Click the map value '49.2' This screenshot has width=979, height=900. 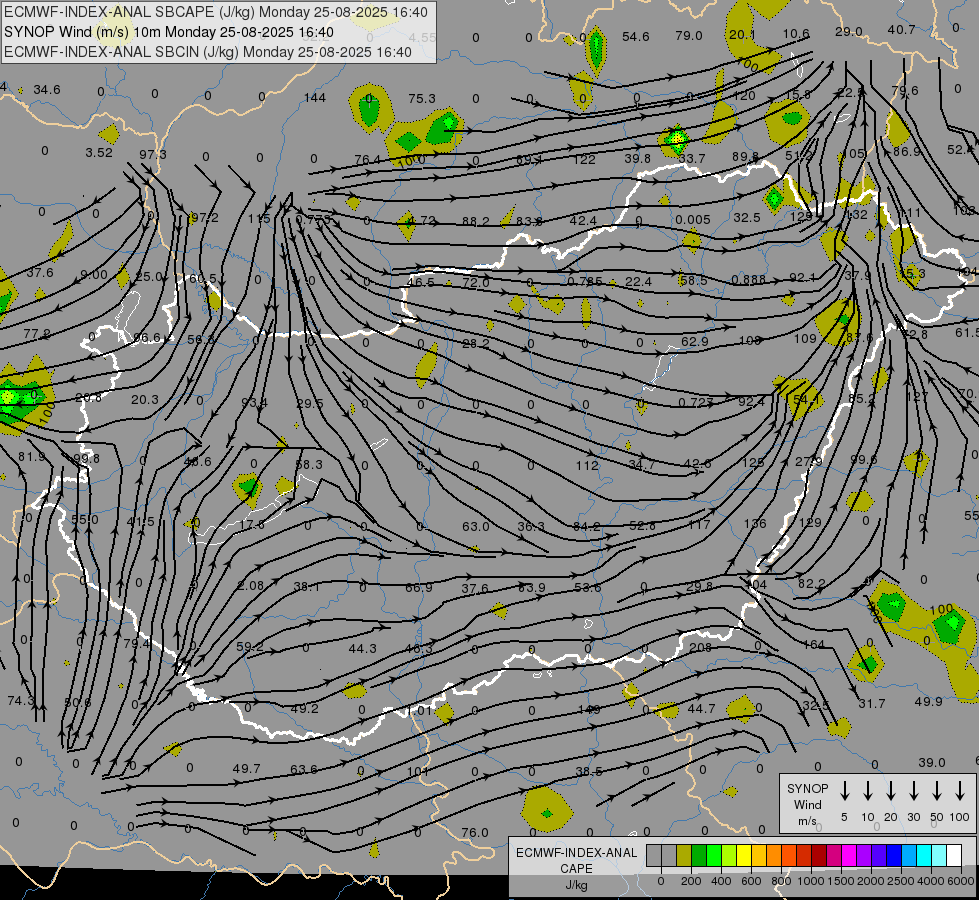pyautogui.click(x=305, y=708)
